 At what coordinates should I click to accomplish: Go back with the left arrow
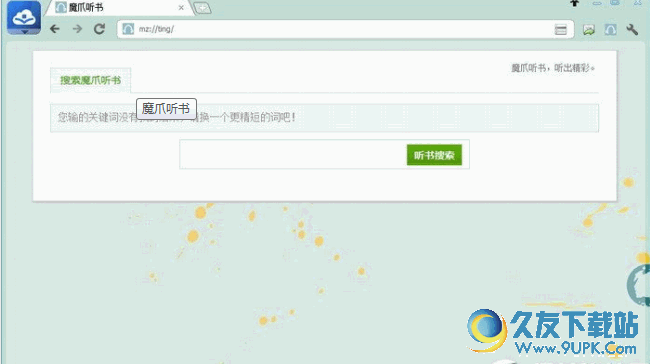click(55, 29)
